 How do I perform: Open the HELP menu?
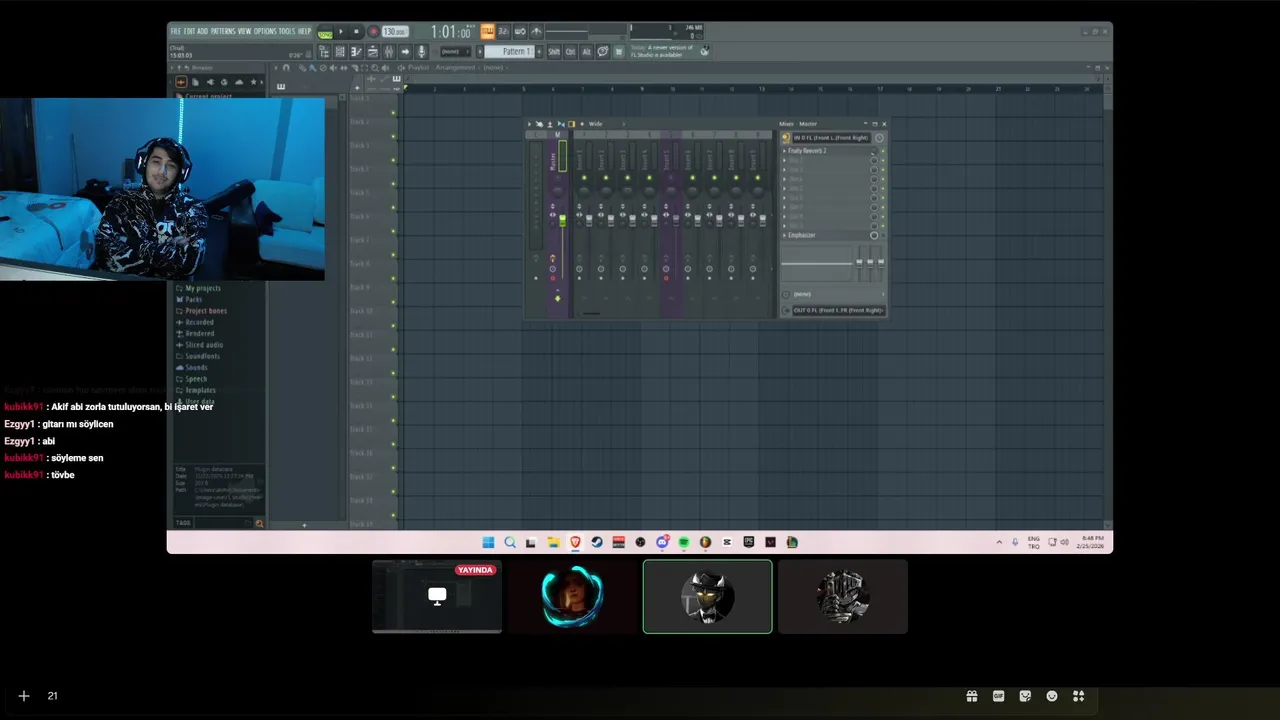tap(304, 31)
